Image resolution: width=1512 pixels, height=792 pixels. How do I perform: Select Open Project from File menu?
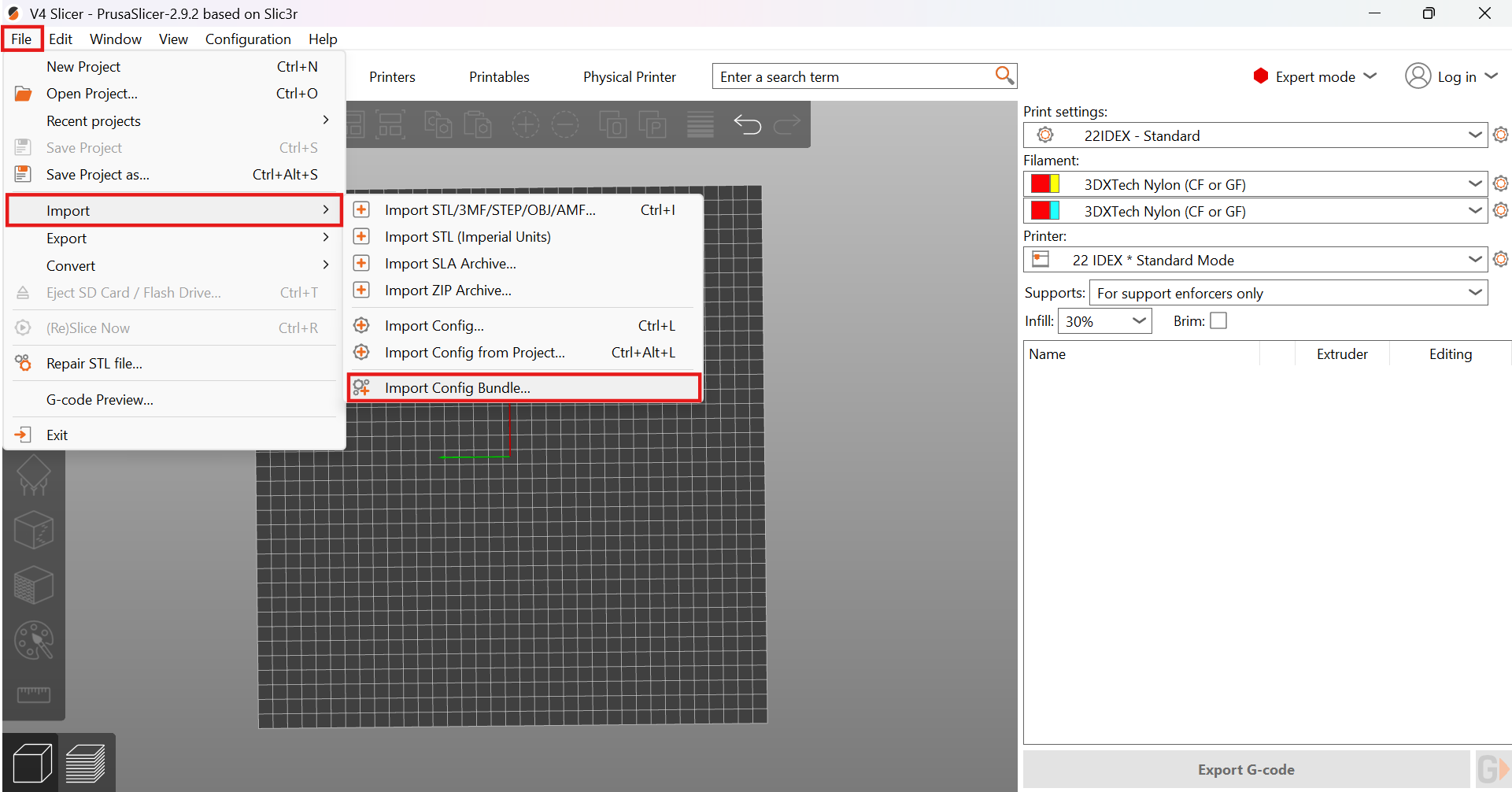point(175,93)
